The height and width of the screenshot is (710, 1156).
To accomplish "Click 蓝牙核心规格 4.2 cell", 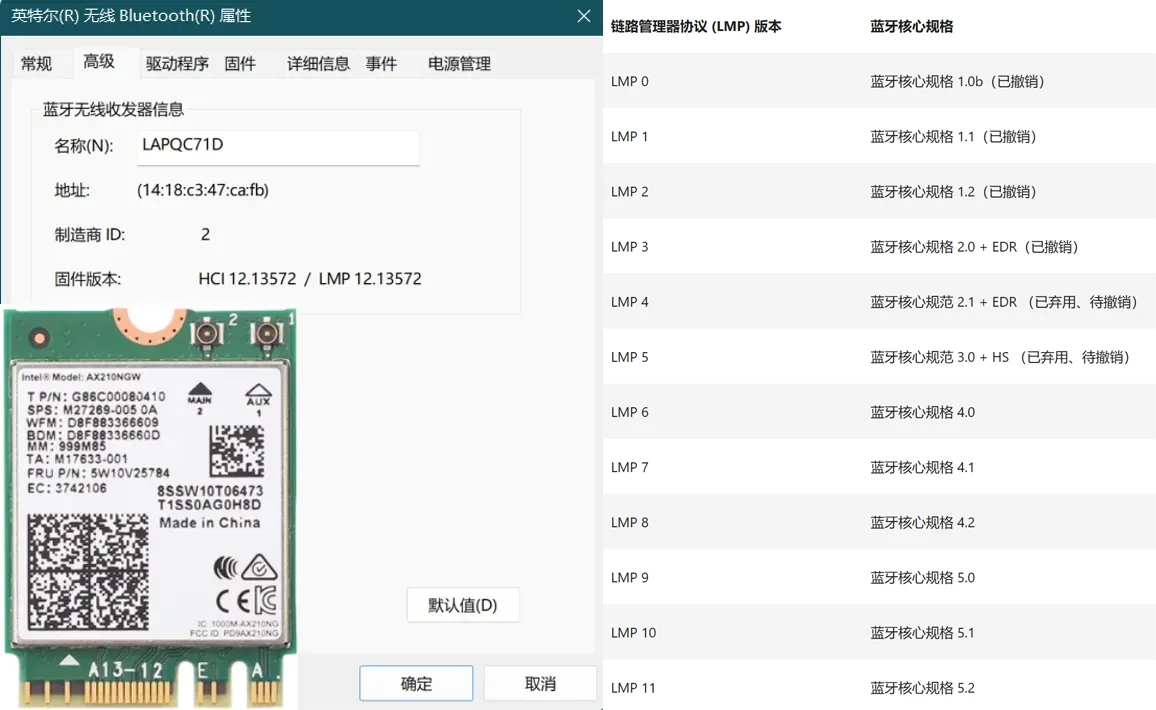I will coord(922,523).
